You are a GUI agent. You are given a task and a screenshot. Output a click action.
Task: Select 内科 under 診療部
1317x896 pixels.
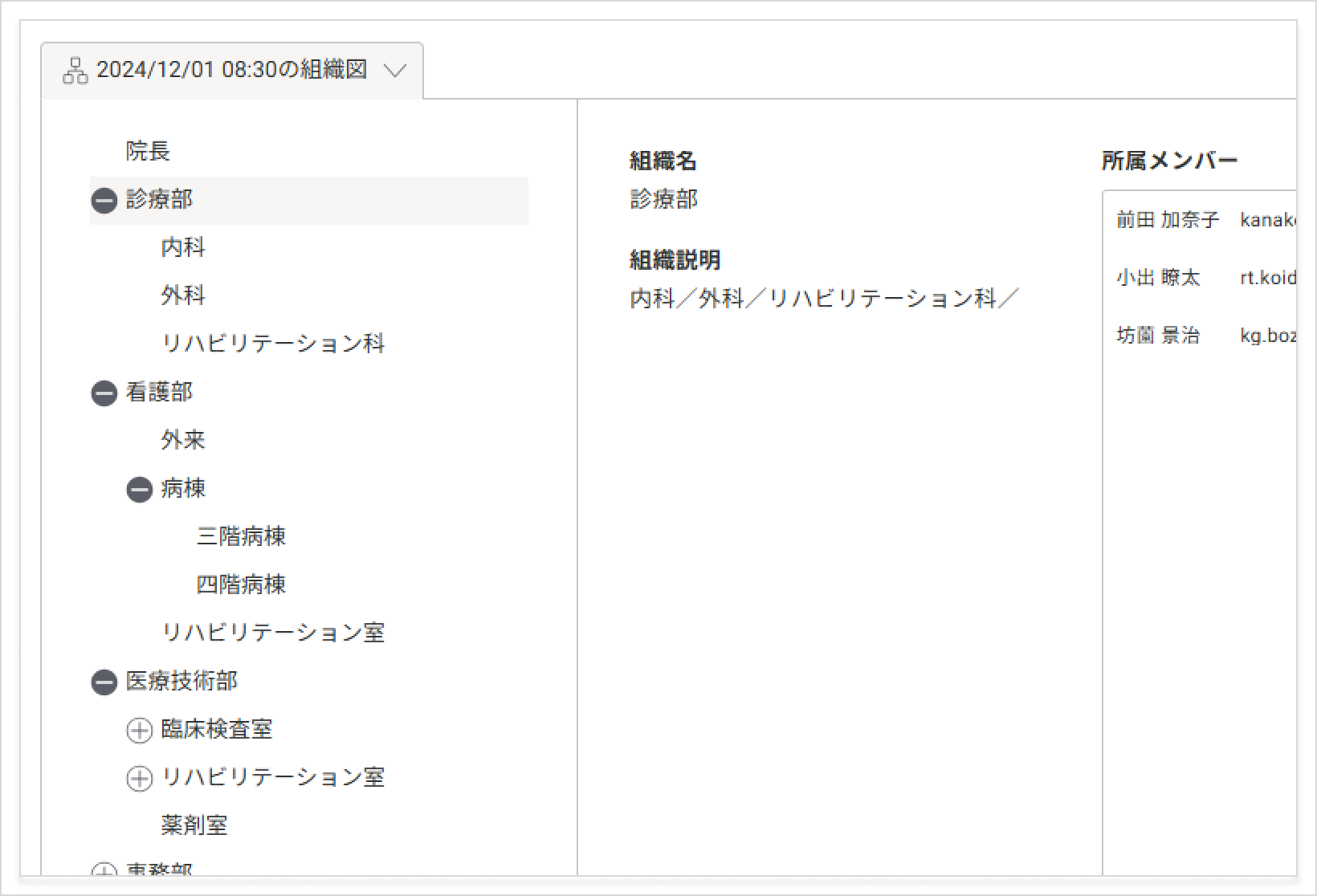[183, 247]
